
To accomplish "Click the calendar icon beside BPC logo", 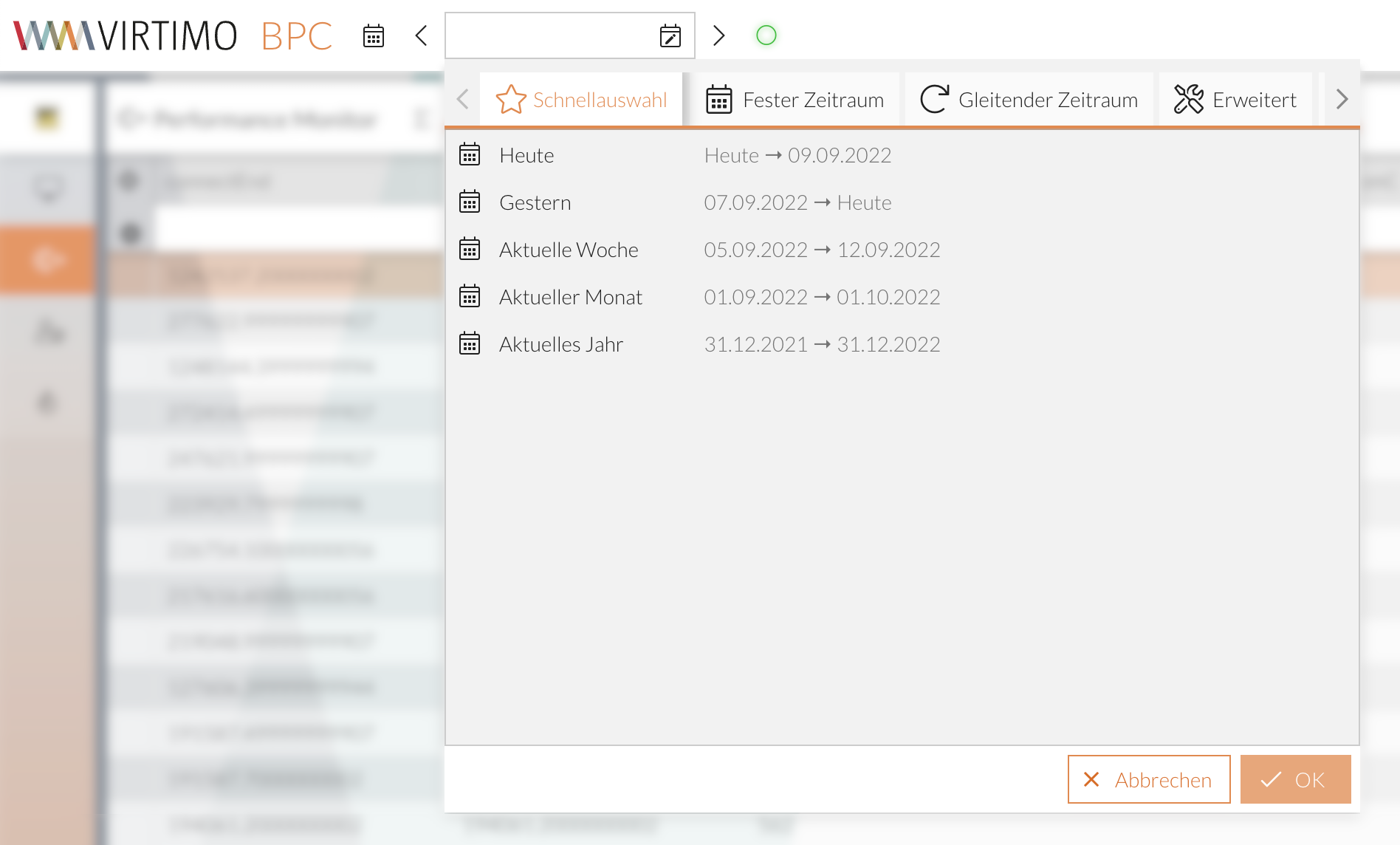I will click(374, 35).
